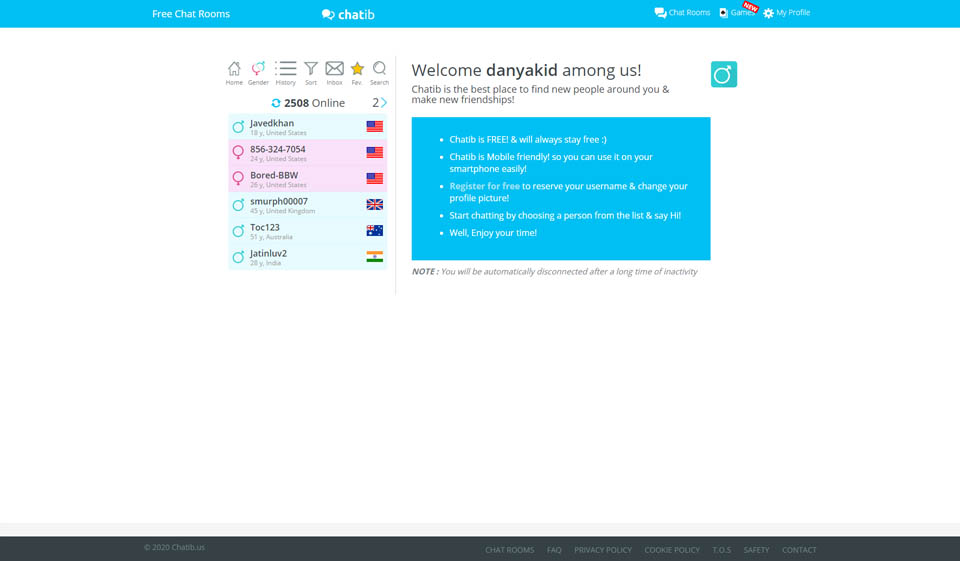The height and width of the screenshot is (561, 960).
Task: Filter users with the Gender icon
Action: point(258,72)
